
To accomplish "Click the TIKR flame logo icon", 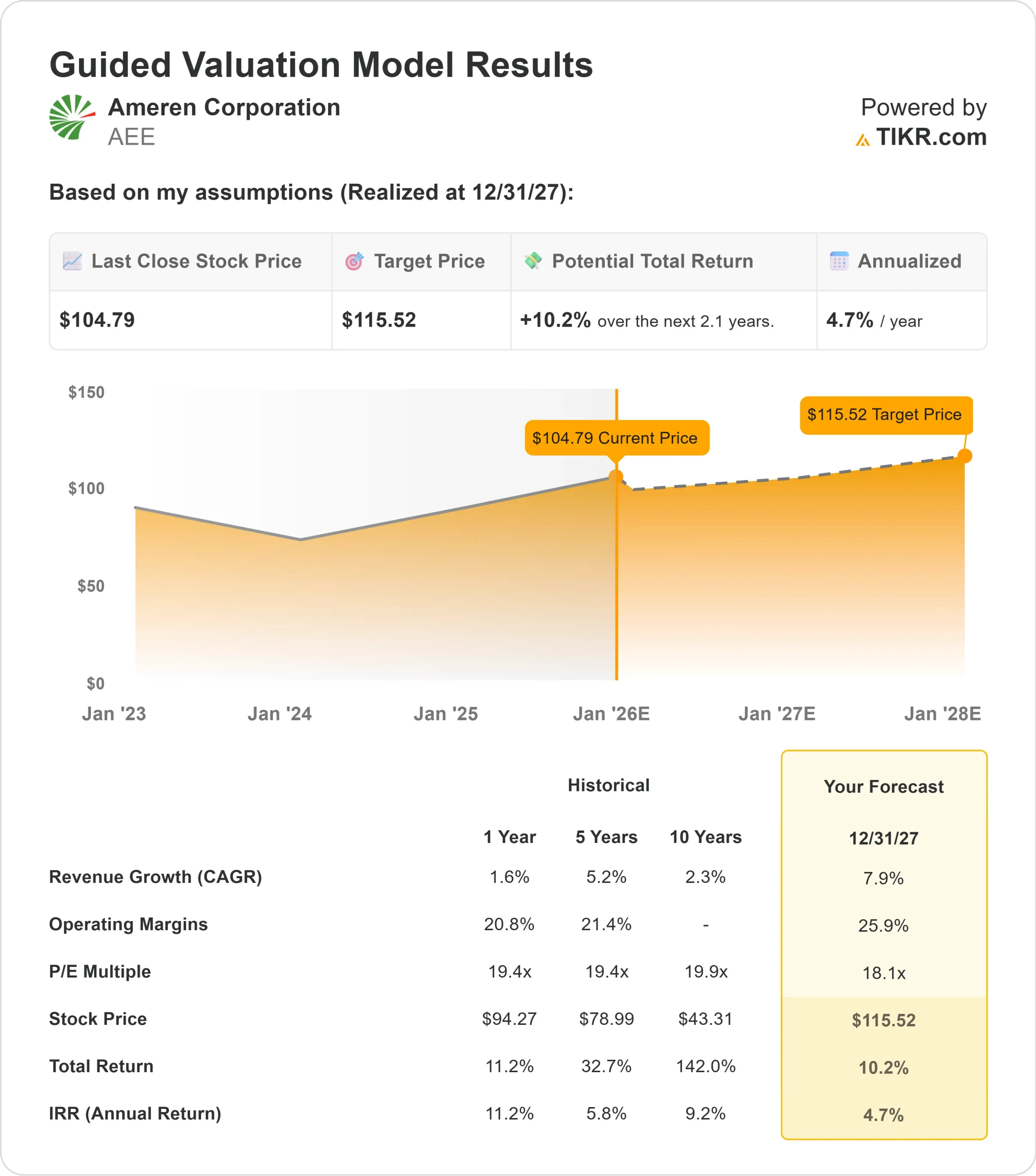I will [862, 138].
